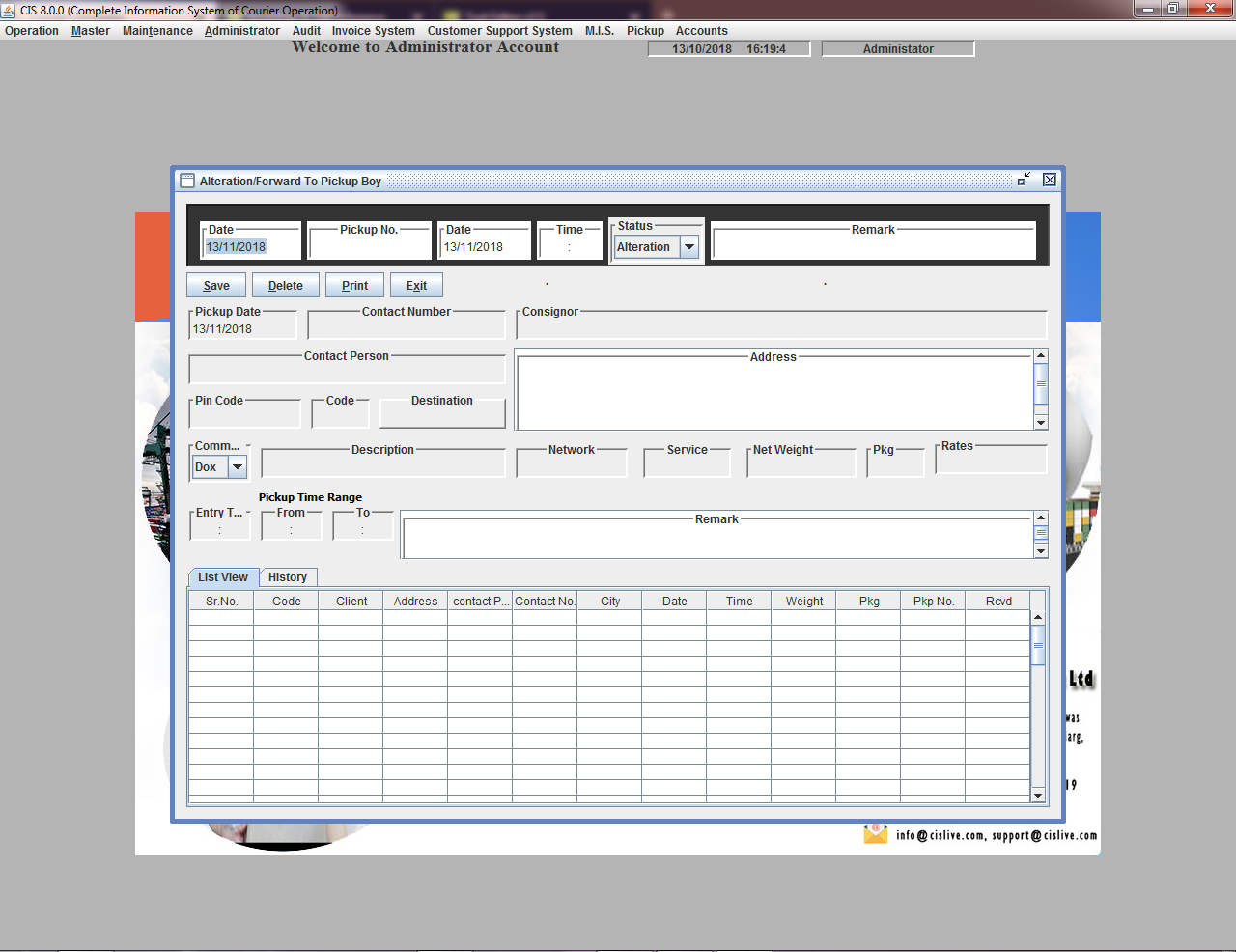Open the Pickup menu
This screenshot has width=1236, height=952.
[x=645, y=31]
